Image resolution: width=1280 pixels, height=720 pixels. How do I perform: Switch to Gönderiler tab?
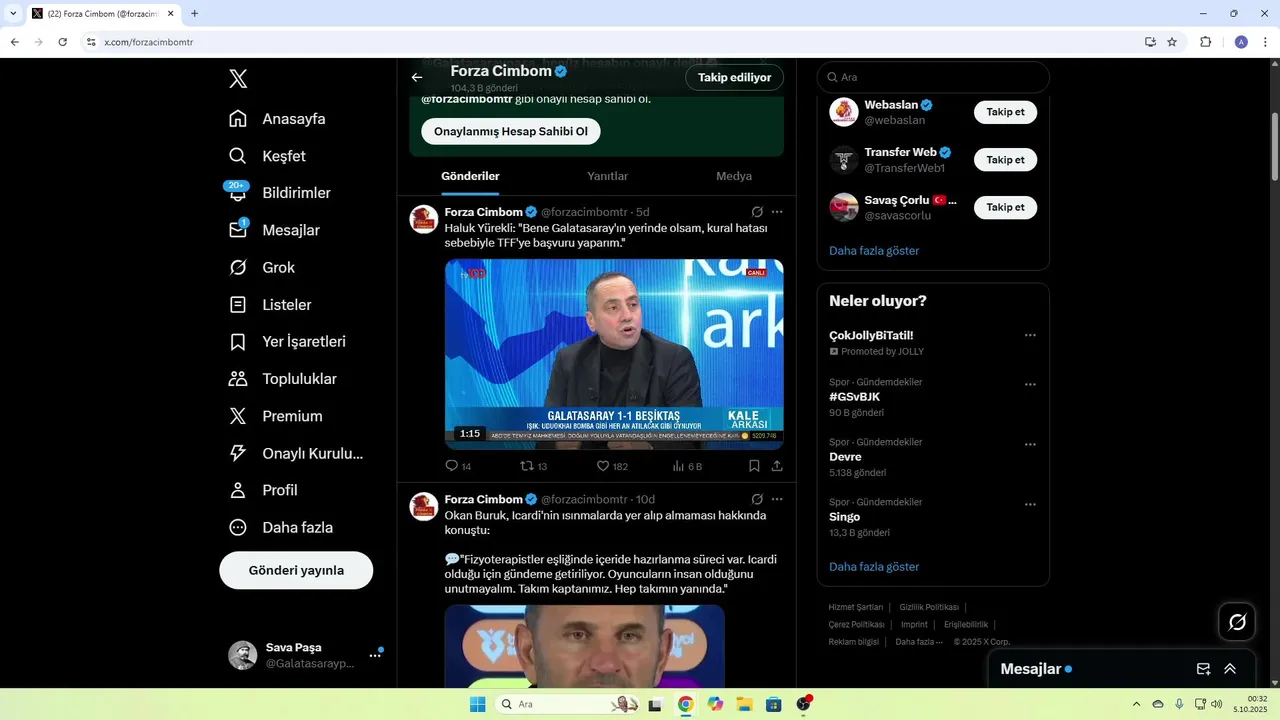coord(470,176)
